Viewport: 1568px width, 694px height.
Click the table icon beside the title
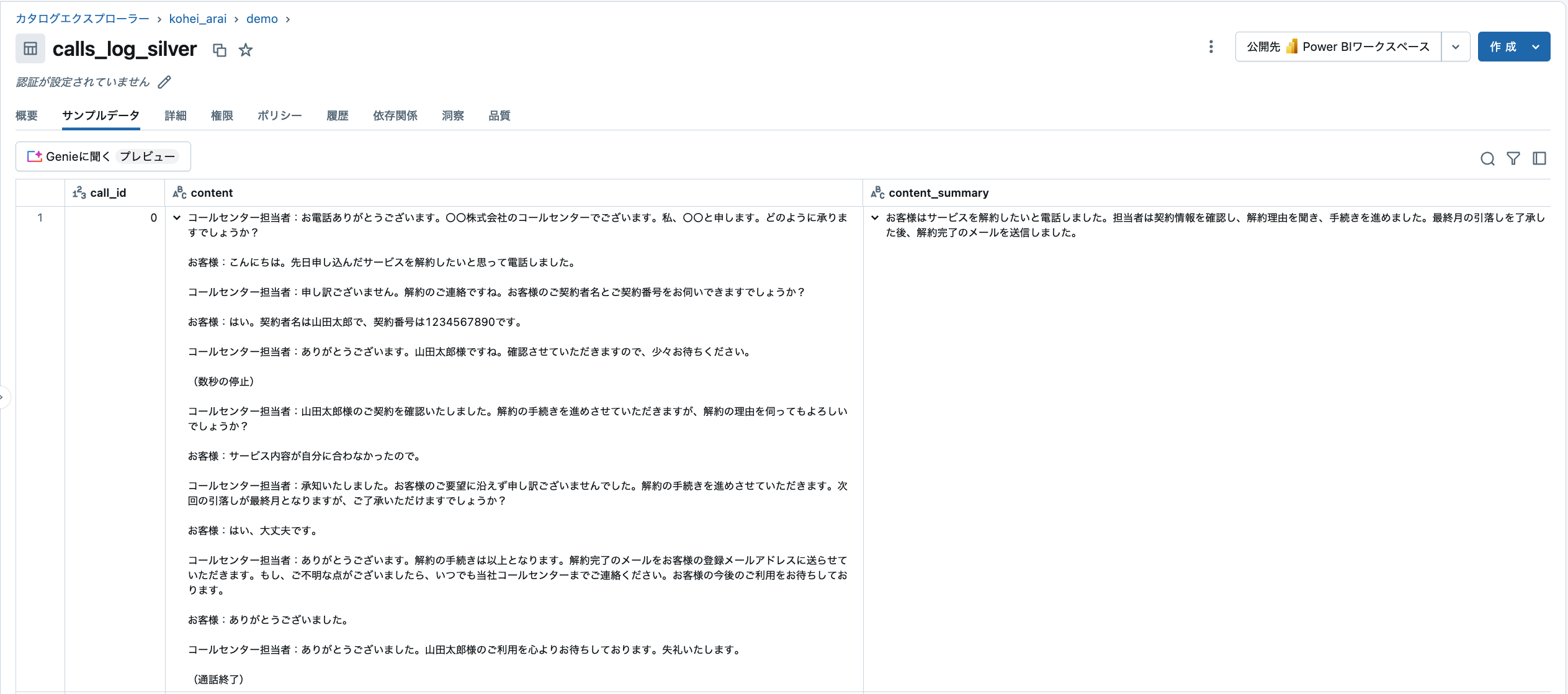click(x=30, y=49)
